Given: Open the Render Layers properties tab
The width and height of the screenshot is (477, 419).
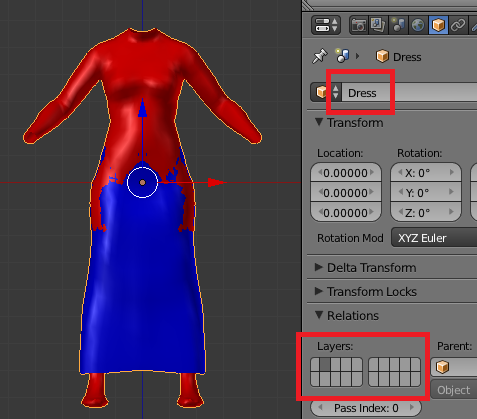Looking at the screenshot, I should (x=378, y=25).
